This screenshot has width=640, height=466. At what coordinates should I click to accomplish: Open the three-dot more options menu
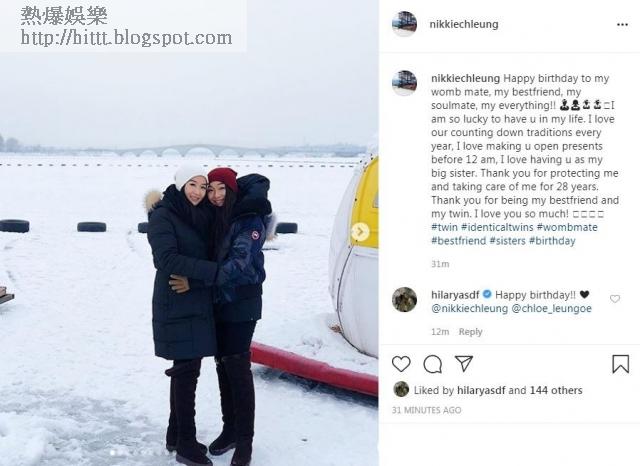622,25
